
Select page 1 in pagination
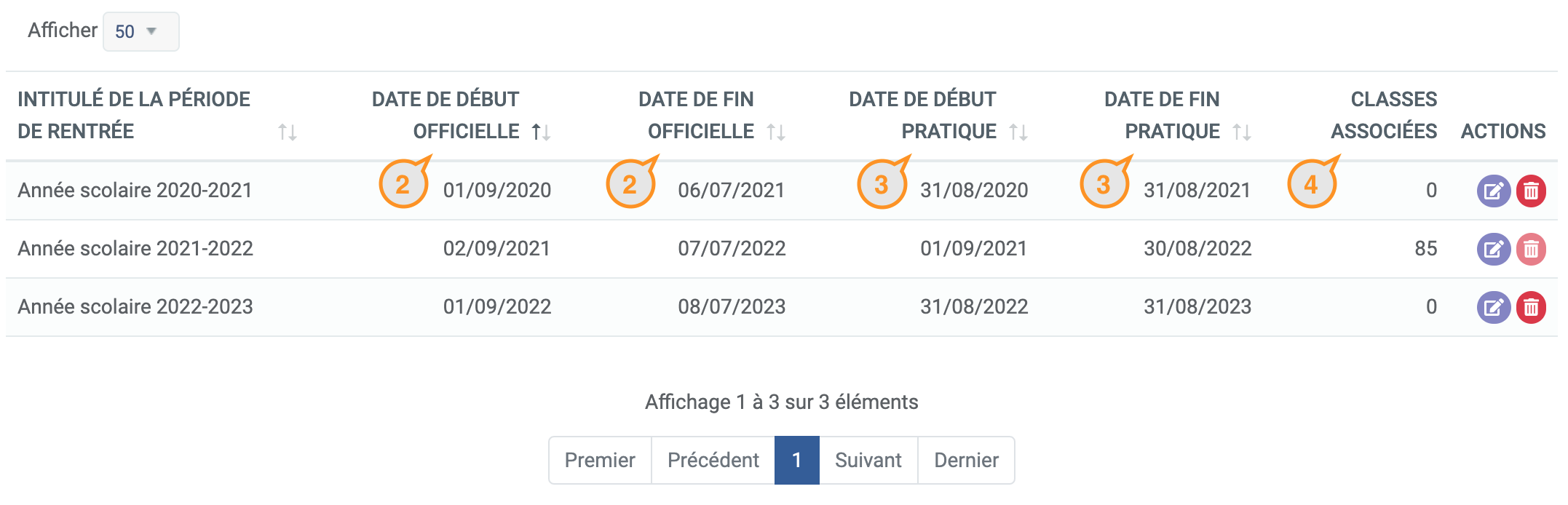tap(797, 460)
